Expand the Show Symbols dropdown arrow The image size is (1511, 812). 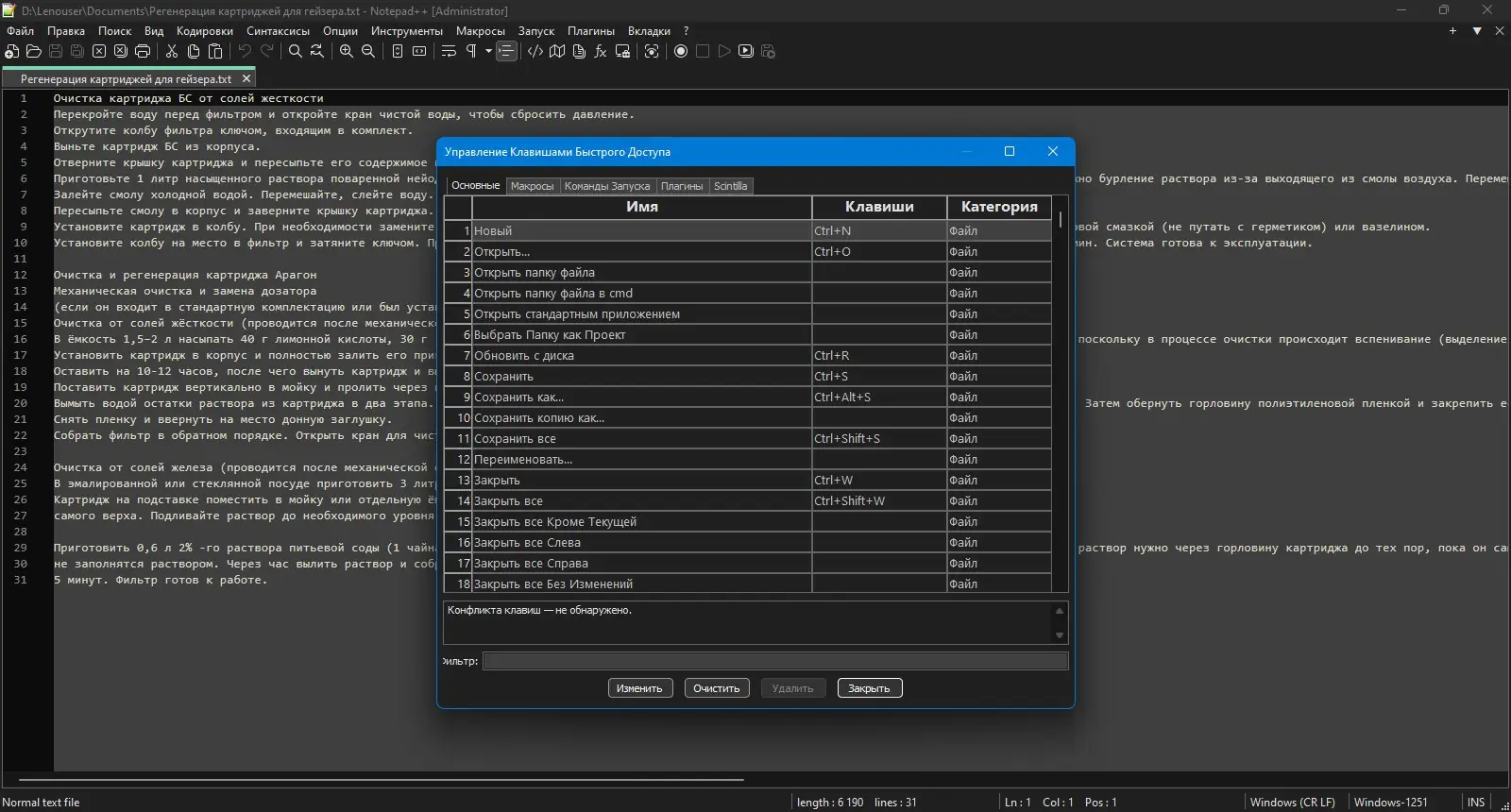[x=488, y=51]
